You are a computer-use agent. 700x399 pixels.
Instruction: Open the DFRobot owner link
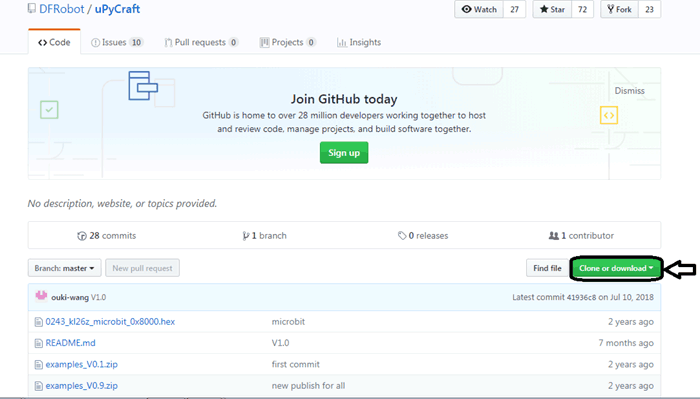point(62,9)
